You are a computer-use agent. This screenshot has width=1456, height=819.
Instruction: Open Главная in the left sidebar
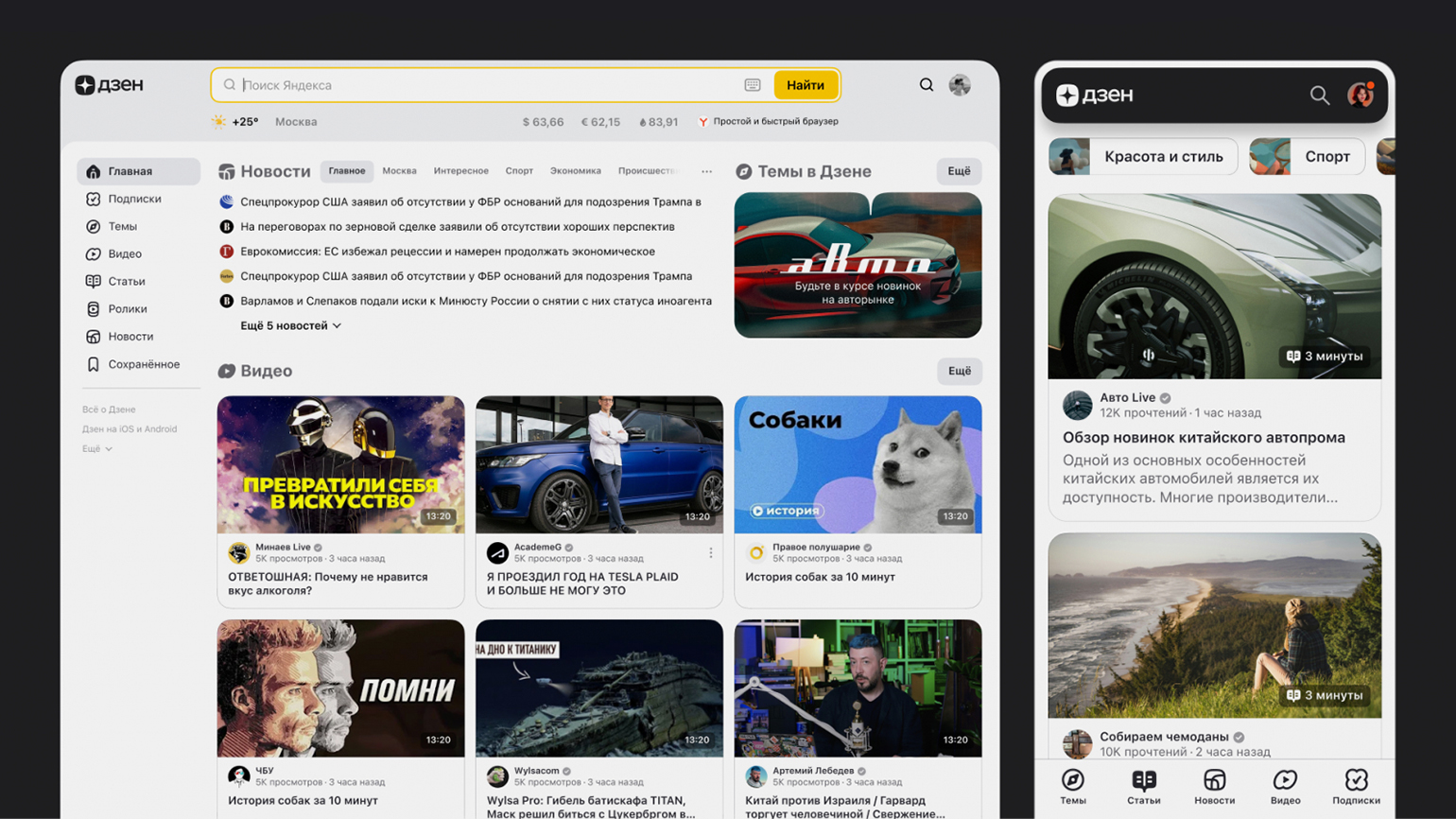coord(139,171)
